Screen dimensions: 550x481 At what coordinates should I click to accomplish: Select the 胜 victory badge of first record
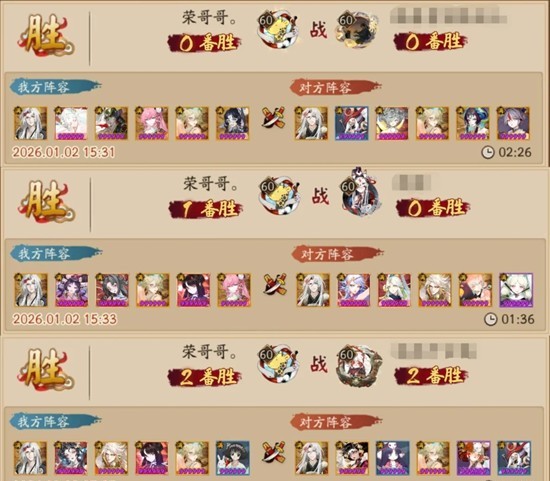tap(45, 36)
